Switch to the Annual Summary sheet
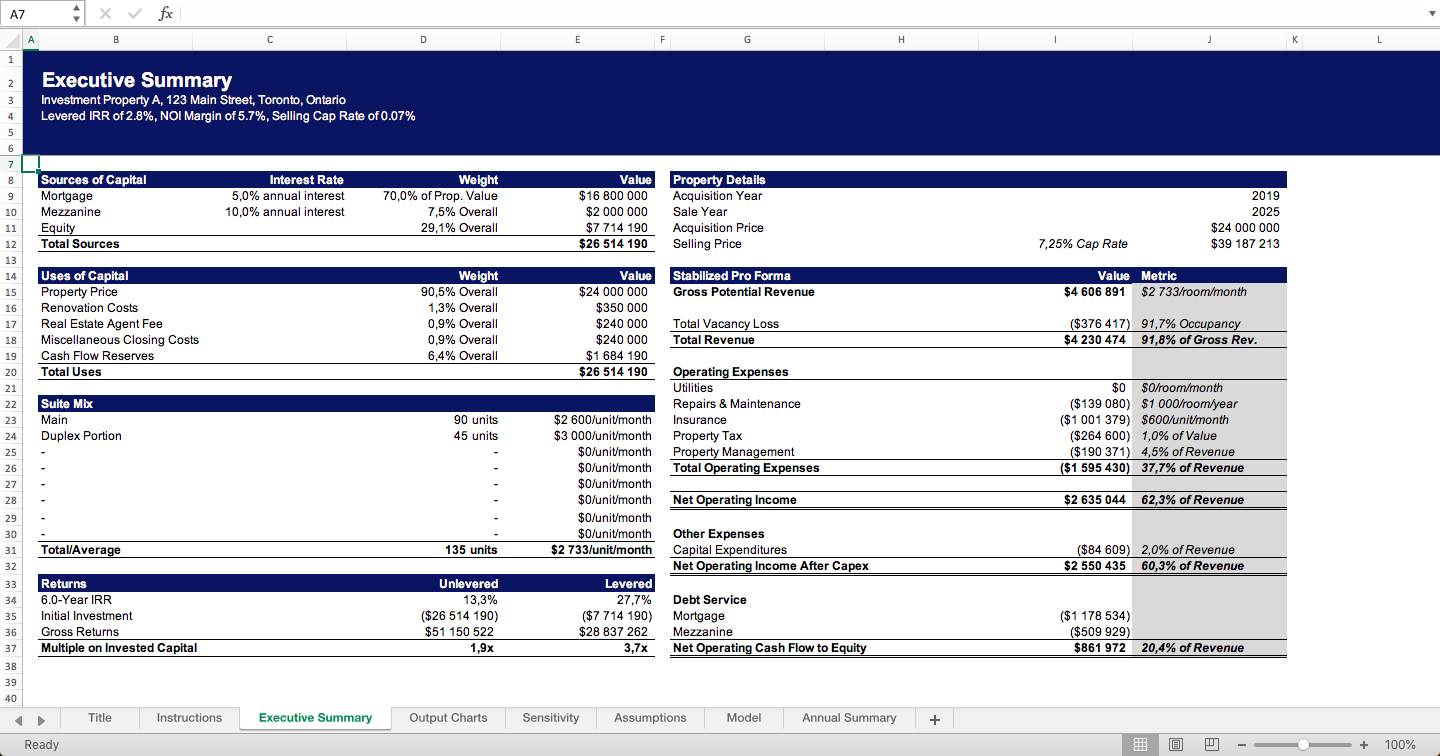Screen dimensions: 1440x756 tap(849, 718)
